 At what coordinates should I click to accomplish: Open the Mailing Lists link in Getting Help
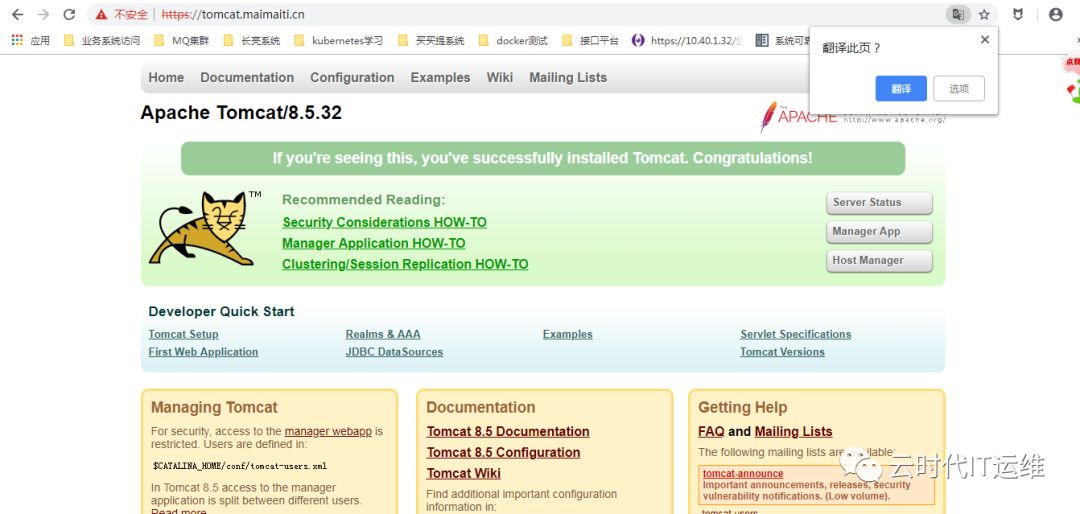pos(793,432)
